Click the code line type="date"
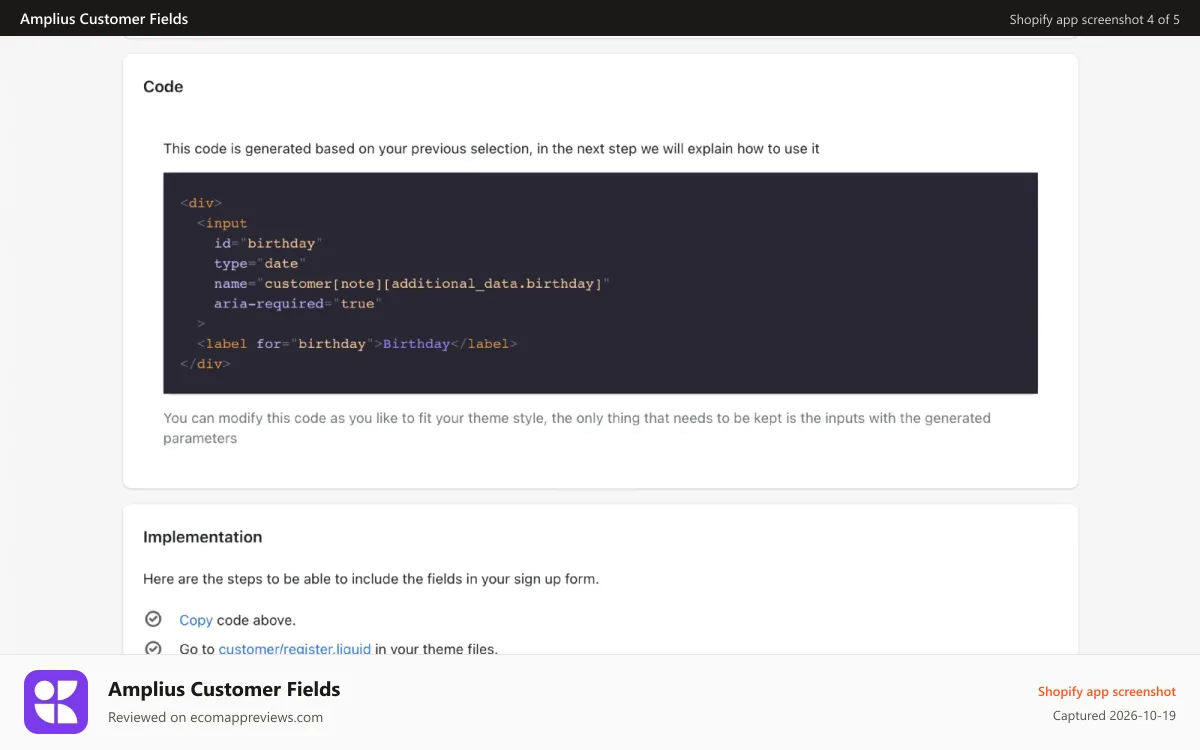The width and height of the screenshot is (1200, 750). (x=260, y=263)
